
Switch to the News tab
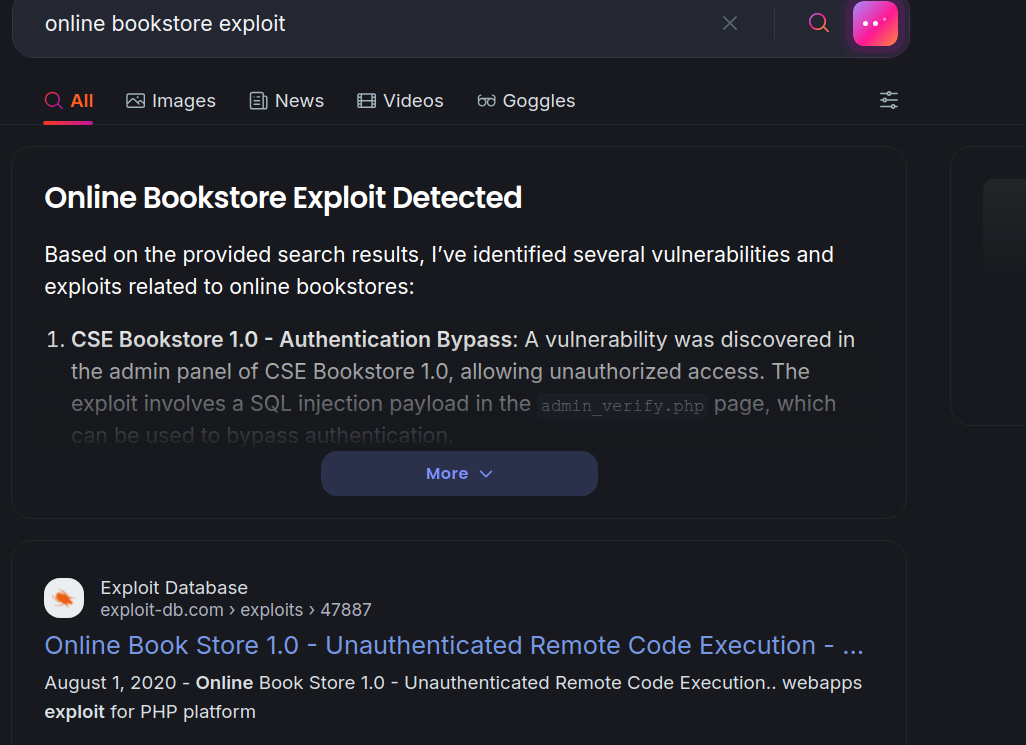[287, 101]
